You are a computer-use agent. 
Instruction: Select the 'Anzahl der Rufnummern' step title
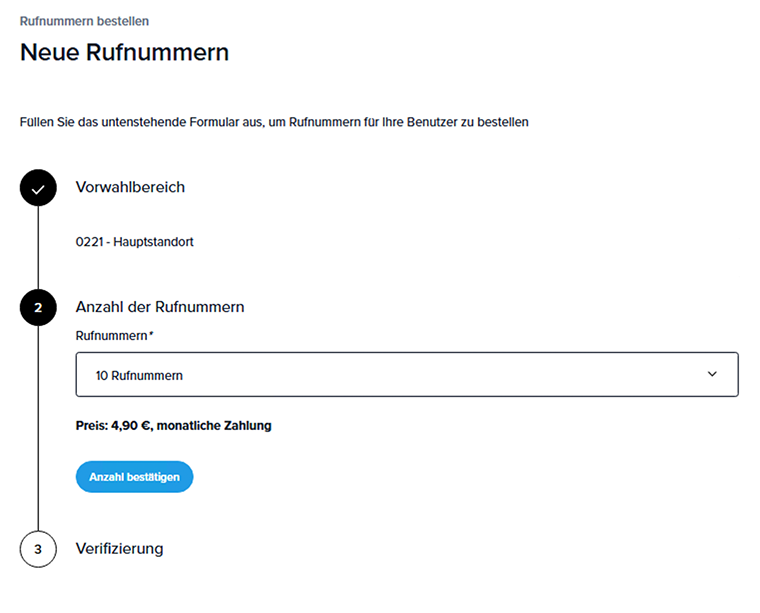coord(160,307)
